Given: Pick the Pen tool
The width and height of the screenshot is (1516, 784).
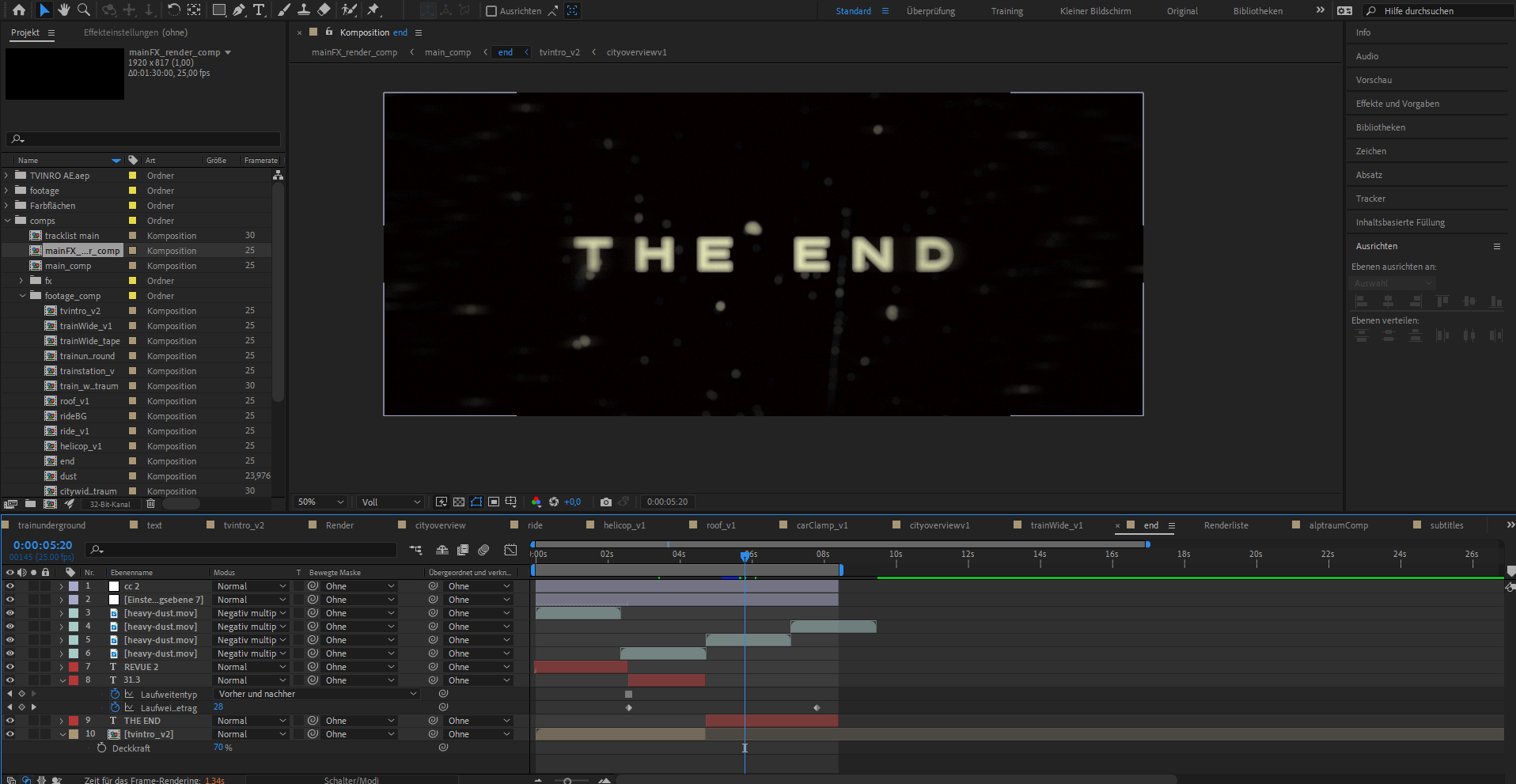Looking at the screenshot, I should (239, 10).
